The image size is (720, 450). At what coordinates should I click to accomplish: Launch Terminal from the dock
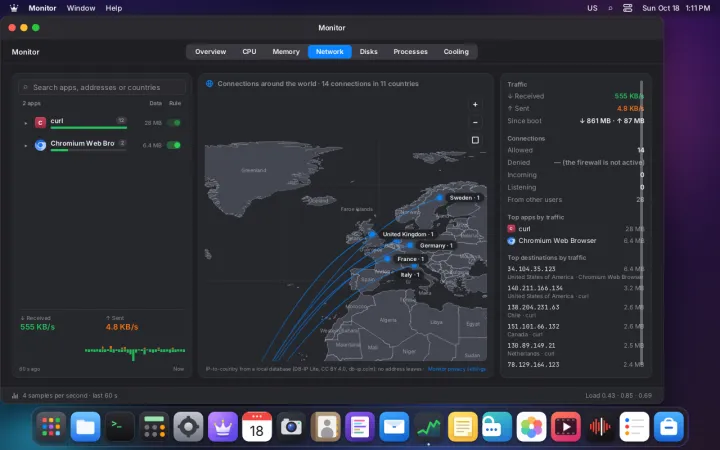[119, 427]
